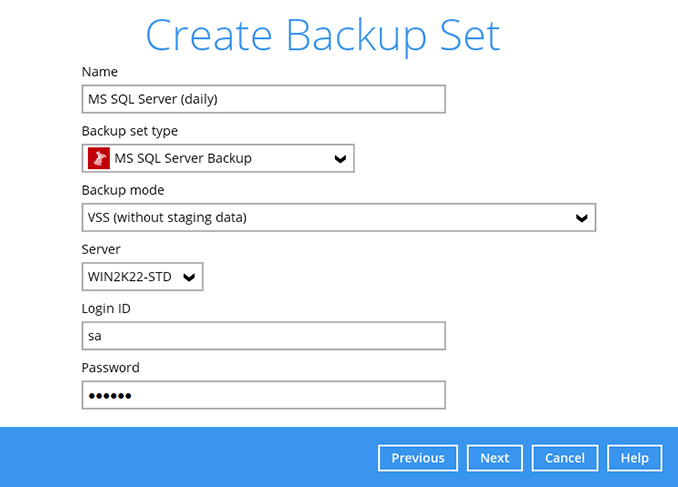The height and width of the screenshot is (487, 678).
Task: Open the Server dropdown WIN2K22-STD
Action: click(x=142, y=277)
